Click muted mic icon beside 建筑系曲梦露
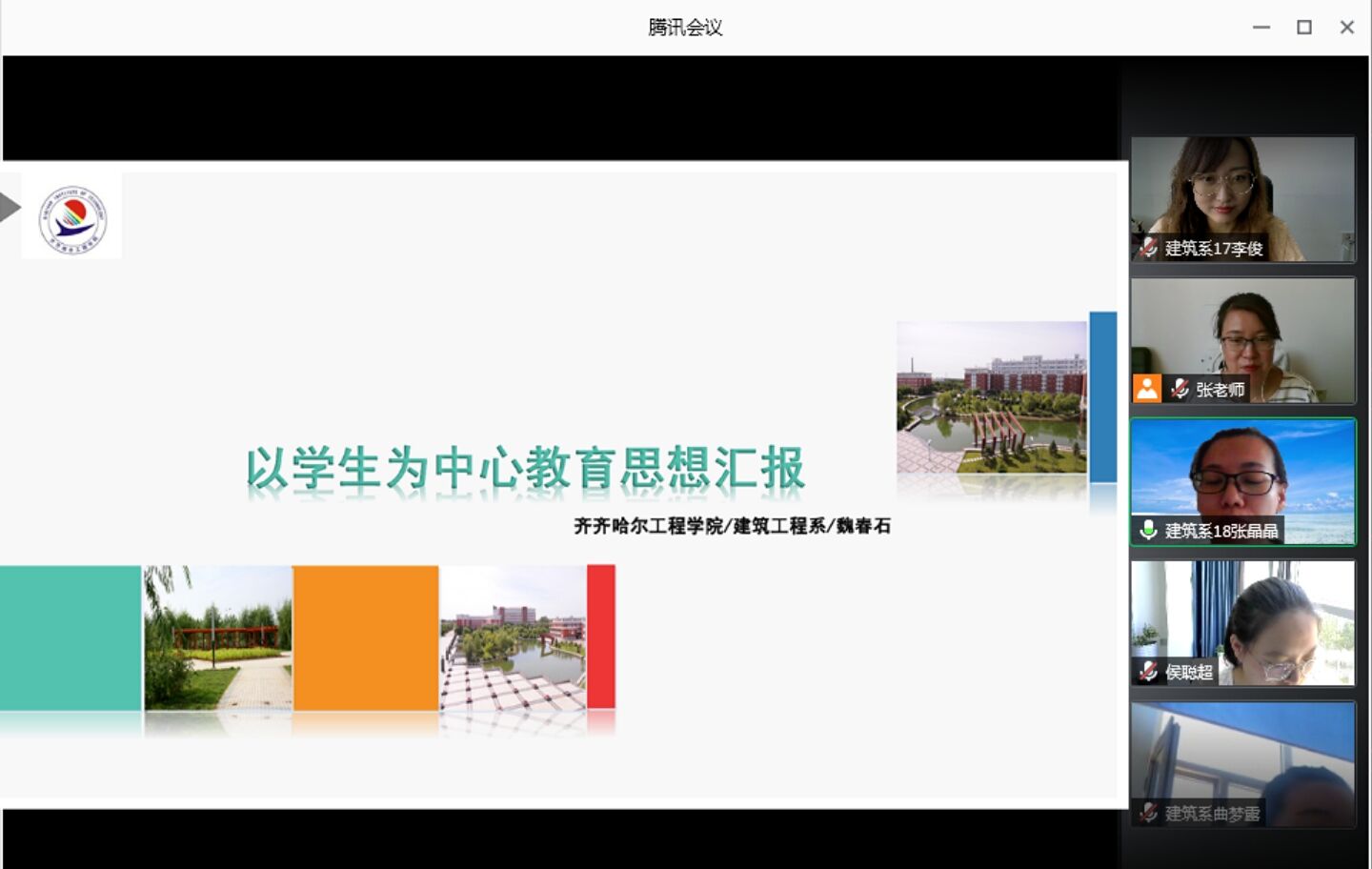1372x869 pixels. click(x=1148, y=812)
